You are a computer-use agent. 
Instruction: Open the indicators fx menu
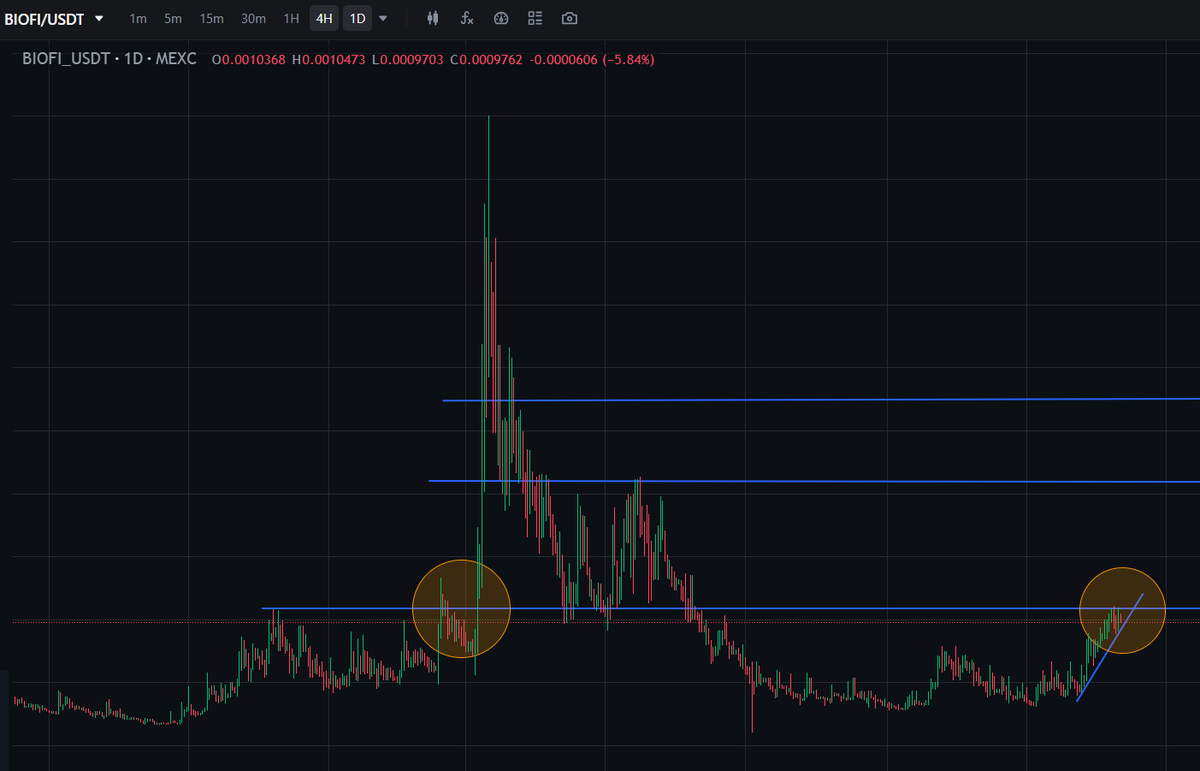466,18
